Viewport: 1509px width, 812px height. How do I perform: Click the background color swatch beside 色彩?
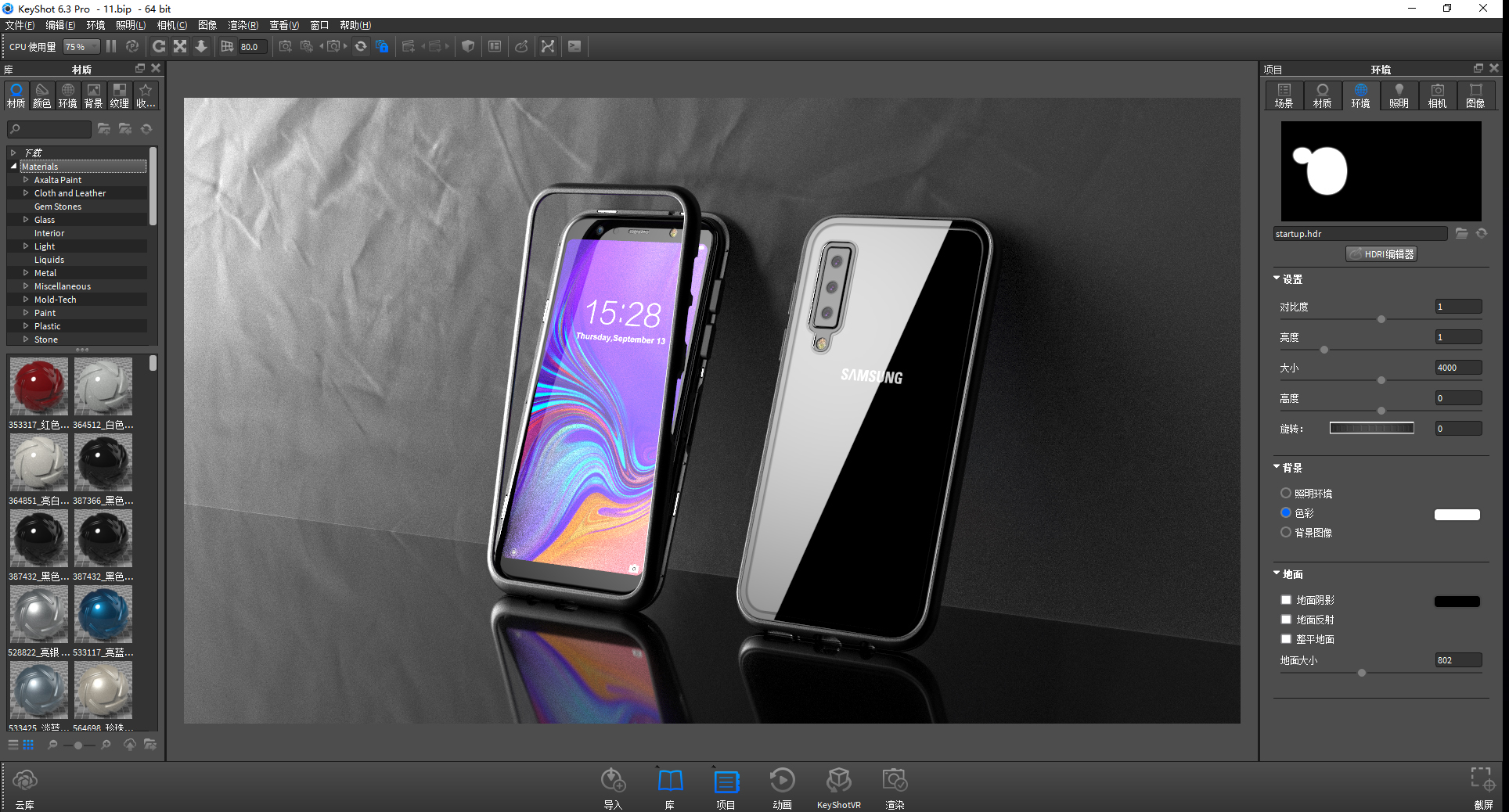[1456, 514]
